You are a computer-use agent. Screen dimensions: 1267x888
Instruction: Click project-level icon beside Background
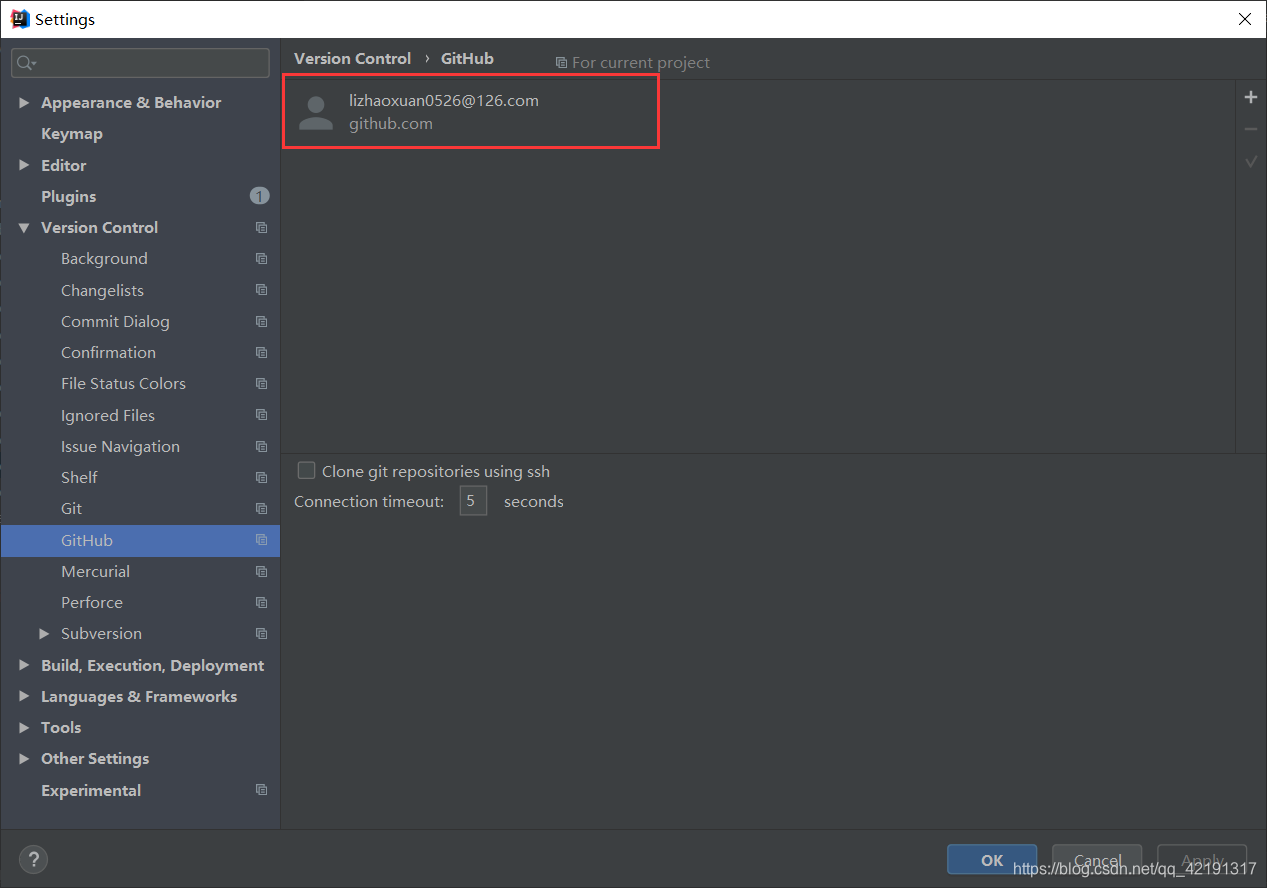coord(261,259)
